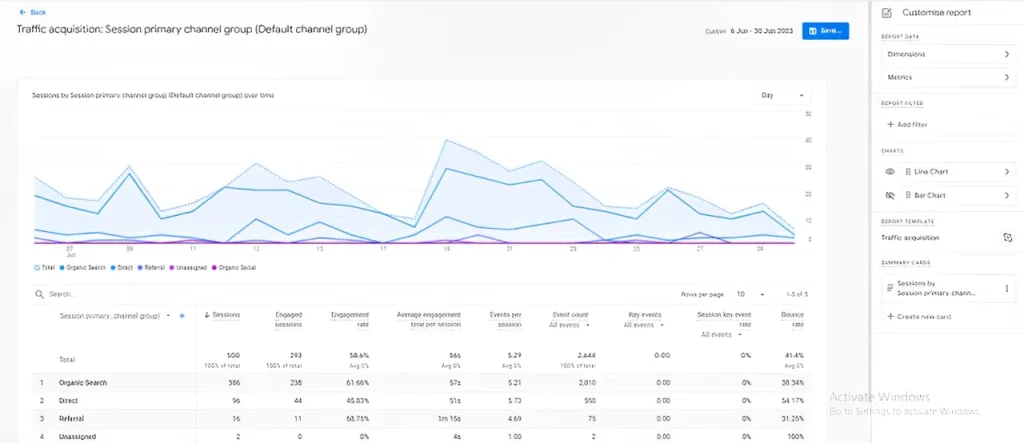Toggle hidden Bar Chart eye icon

pos(890,195)
